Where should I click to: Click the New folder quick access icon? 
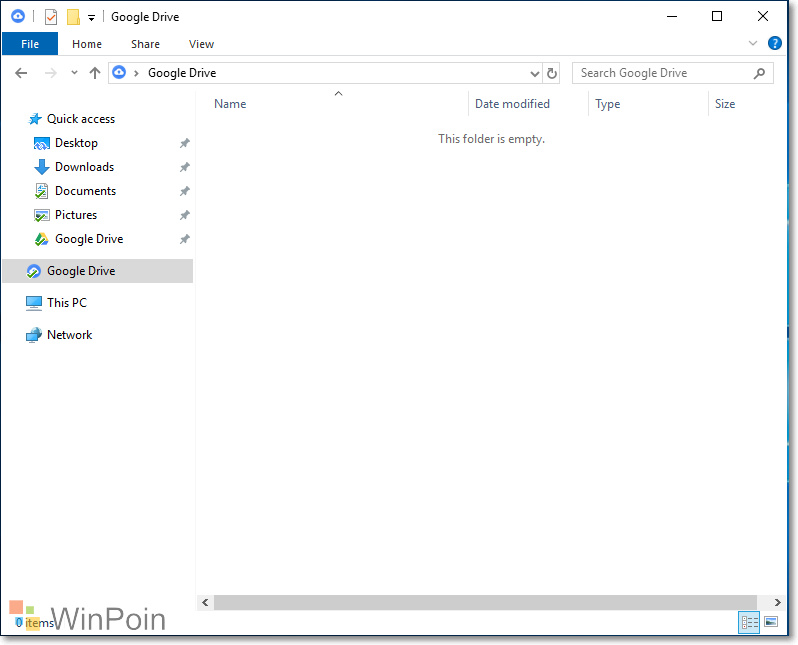(x=73, y=17)
